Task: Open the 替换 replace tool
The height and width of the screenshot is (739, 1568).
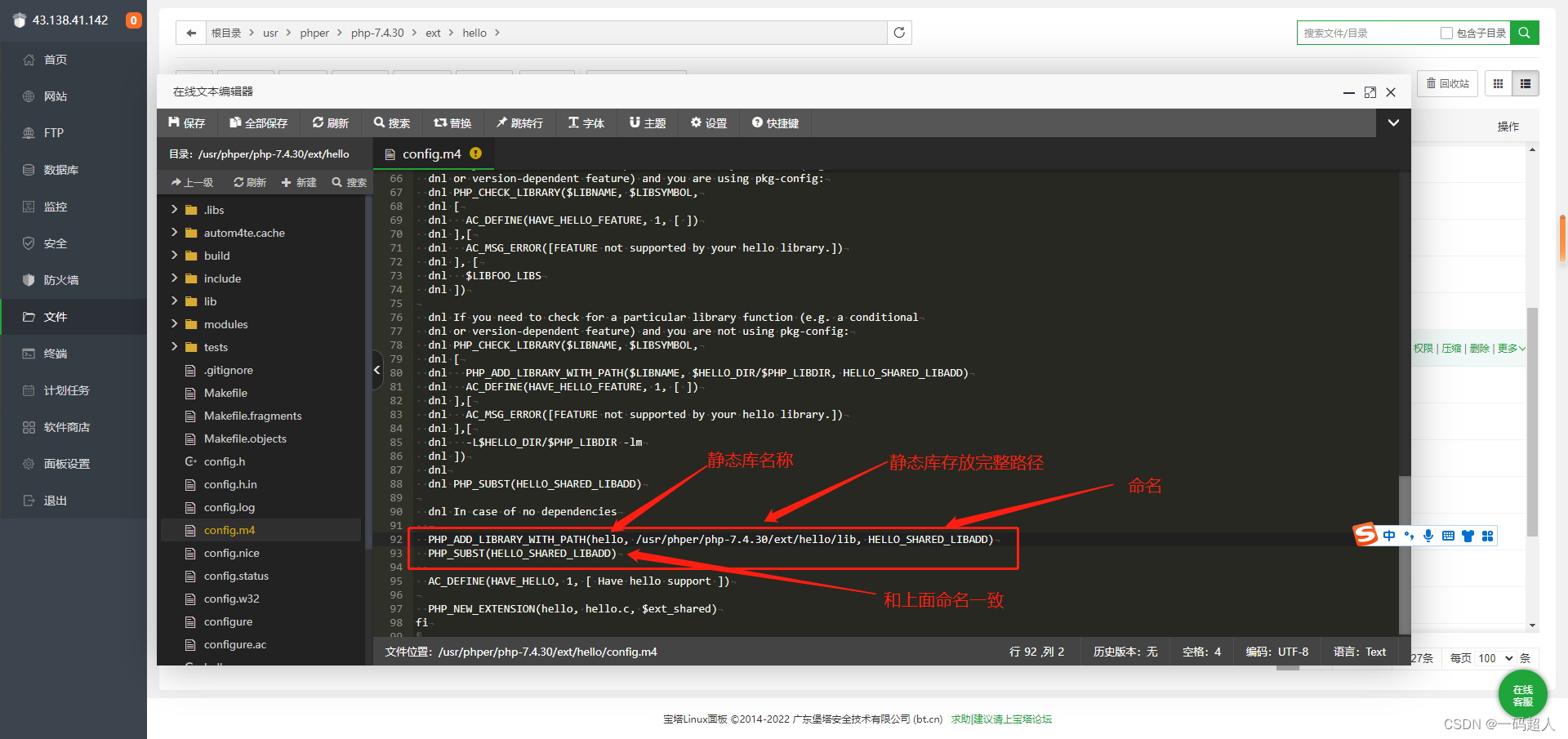Action: click(452, 122)
